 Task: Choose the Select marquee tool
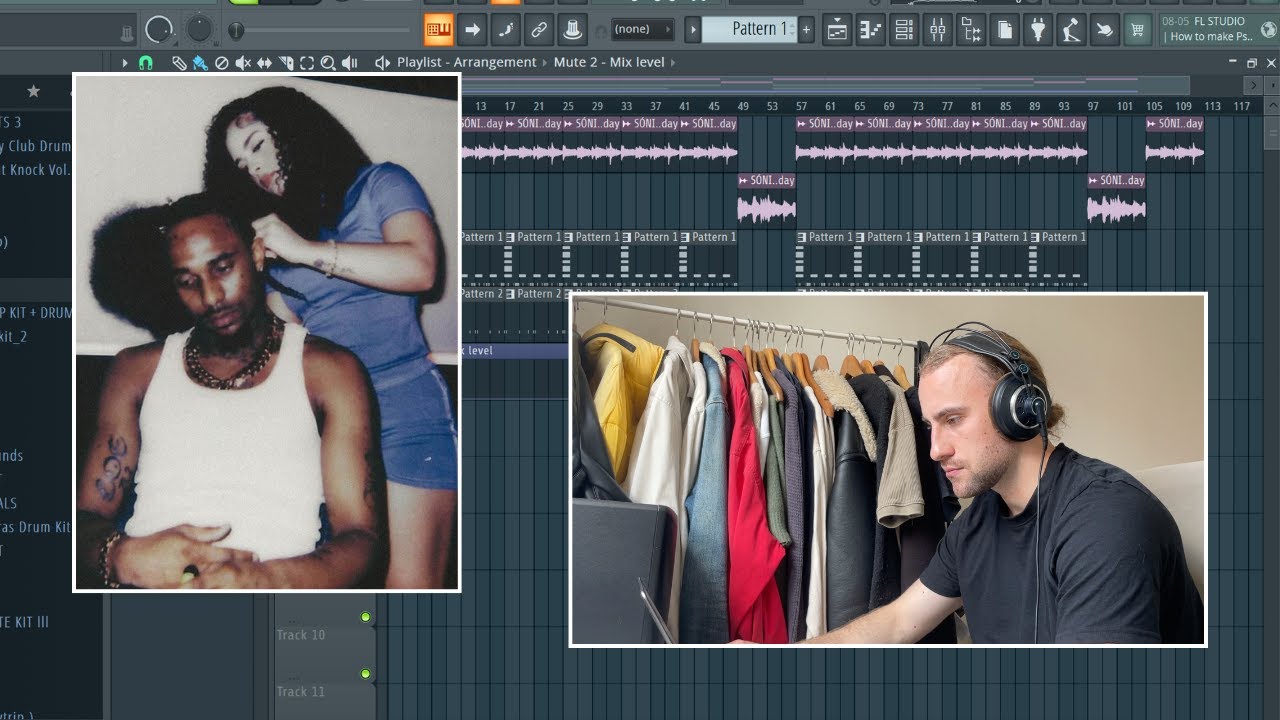(307, 63)
